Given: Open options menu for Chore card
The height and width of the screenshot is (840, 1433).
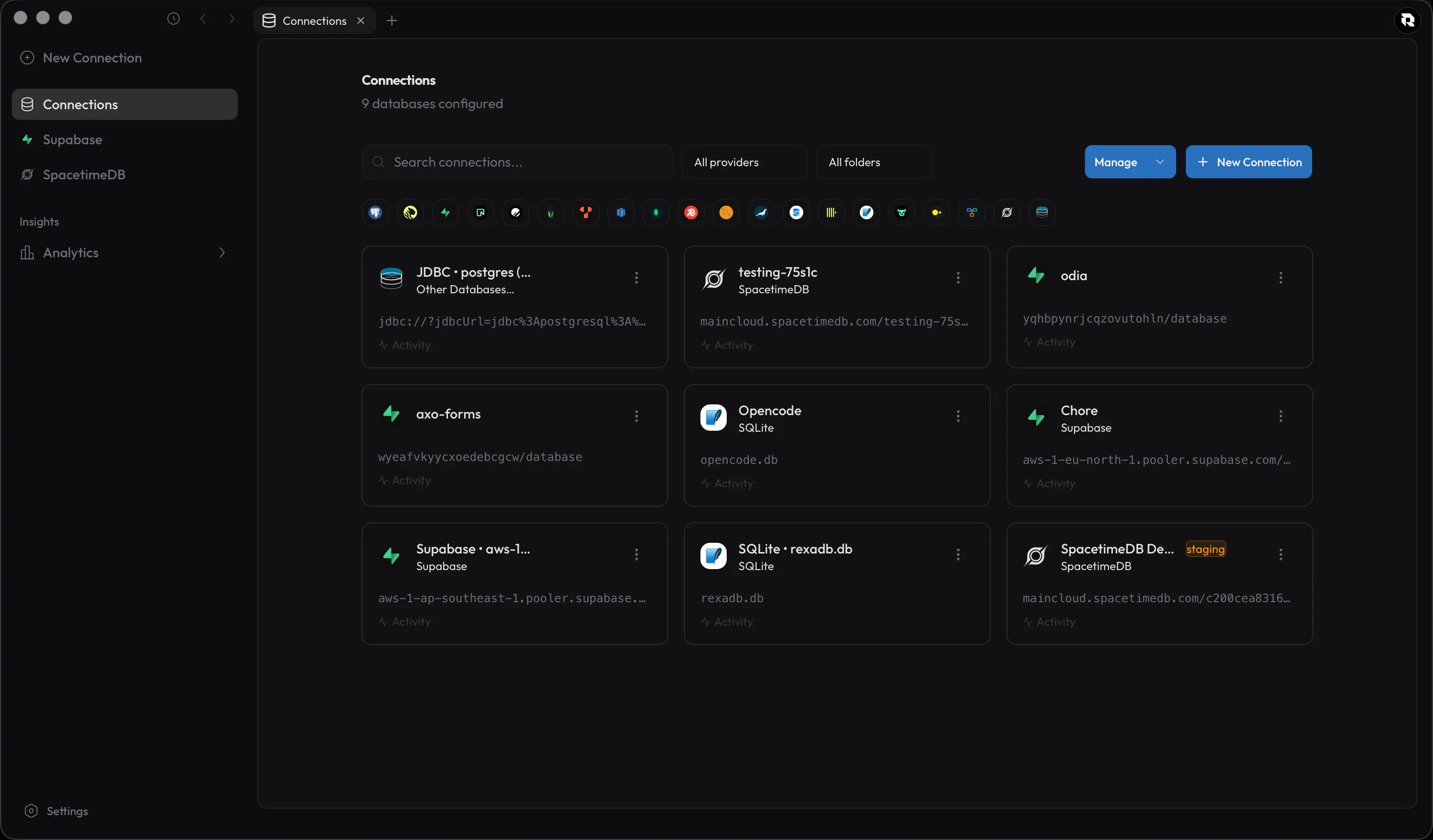Looking at the screenshot, I should pyautogui.click(x=1280, y=416).
